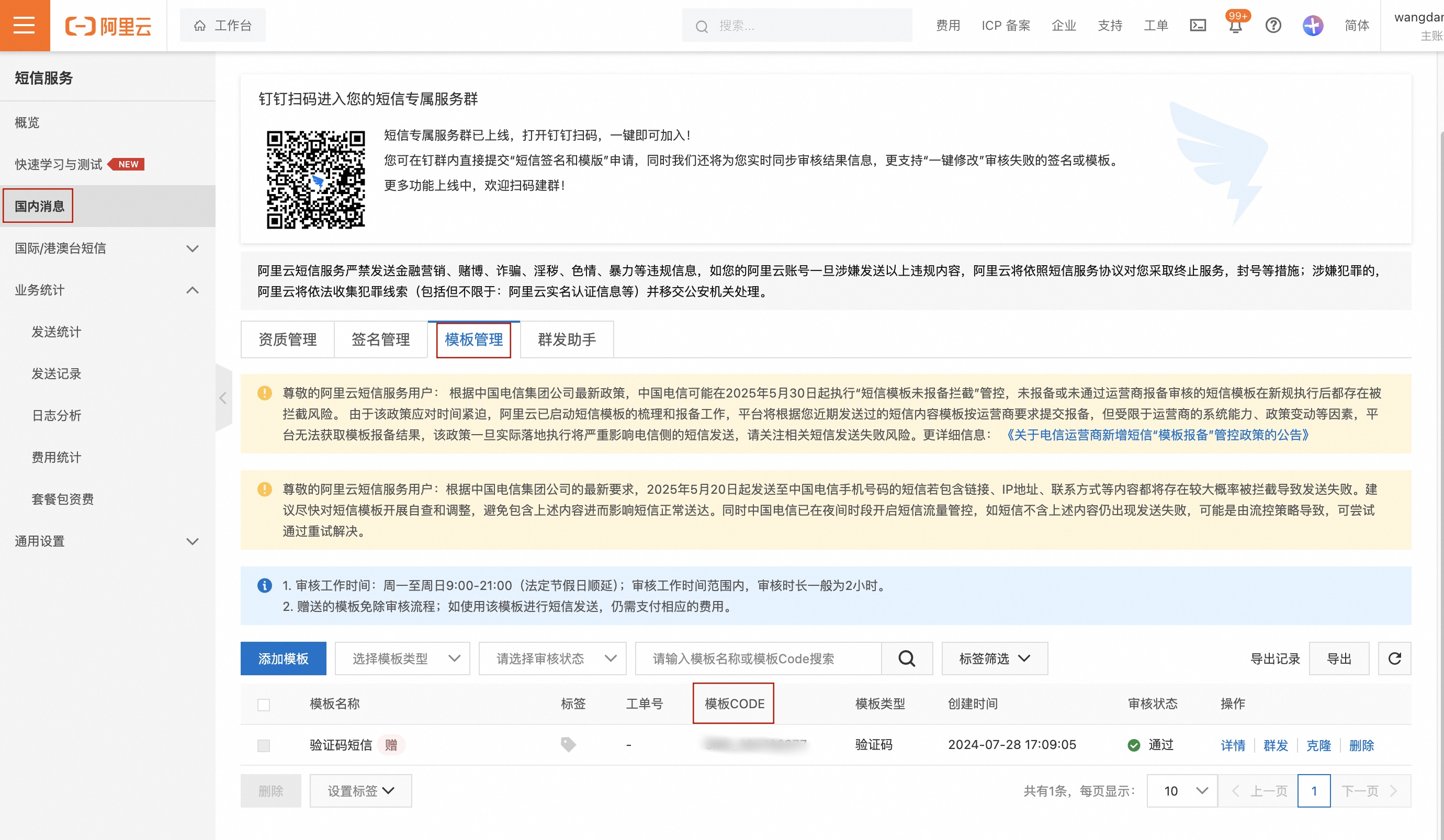Collapse the left sidebar handle
This screenshot has height=840, width=1444.
223,398
